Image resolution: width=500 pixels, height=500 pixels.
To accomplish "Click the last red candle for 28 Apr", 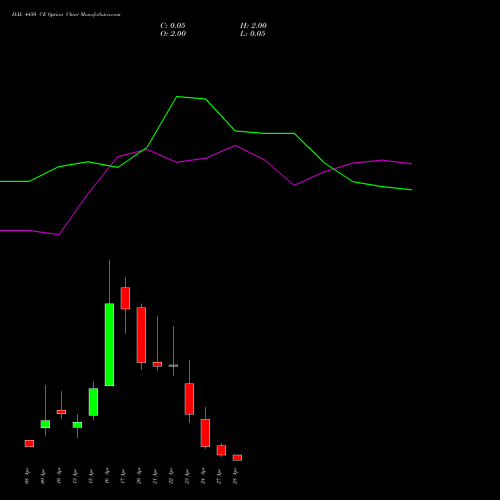I will click(237, 458).
